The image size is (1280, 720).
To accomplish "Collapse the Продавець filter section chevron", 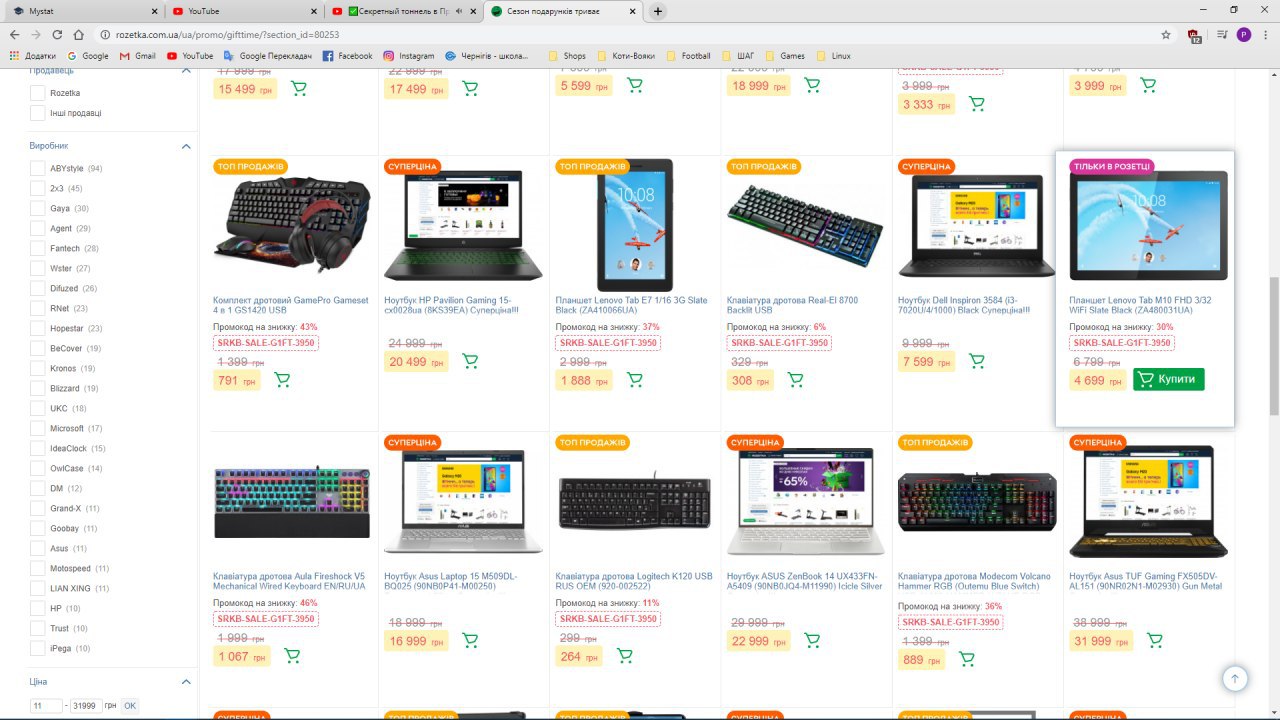I will 186,71.
